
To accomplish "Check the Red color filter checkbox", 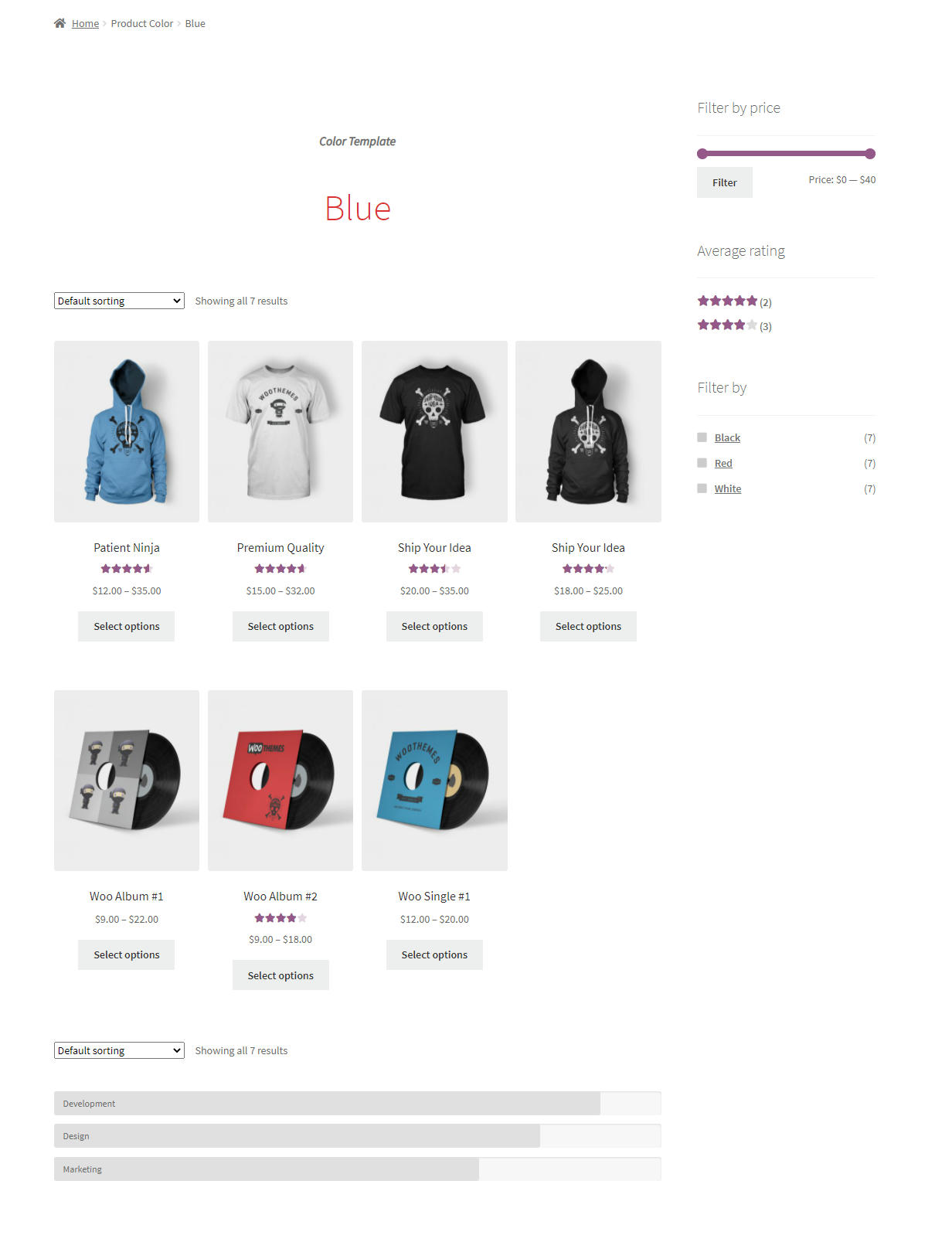I will 702,463.
